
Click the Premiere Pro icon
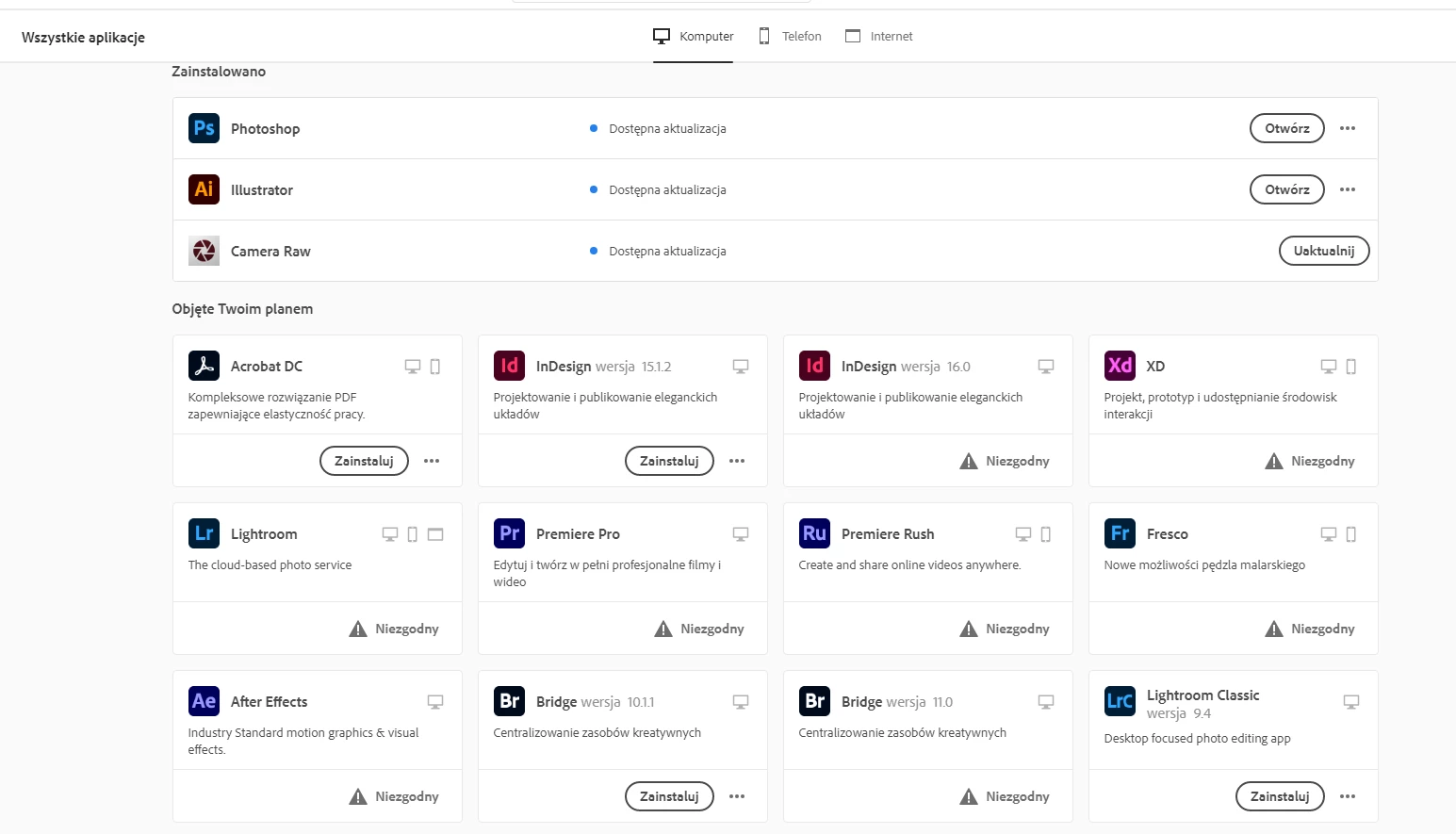pyautogui.click(x=509, y=533)
